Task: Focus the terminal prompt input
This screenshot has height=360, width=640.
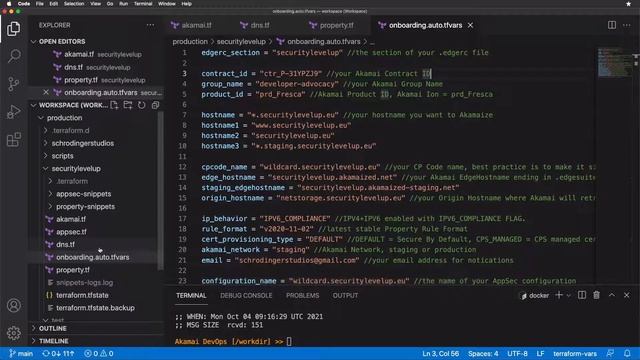Action: pos(289,342)
